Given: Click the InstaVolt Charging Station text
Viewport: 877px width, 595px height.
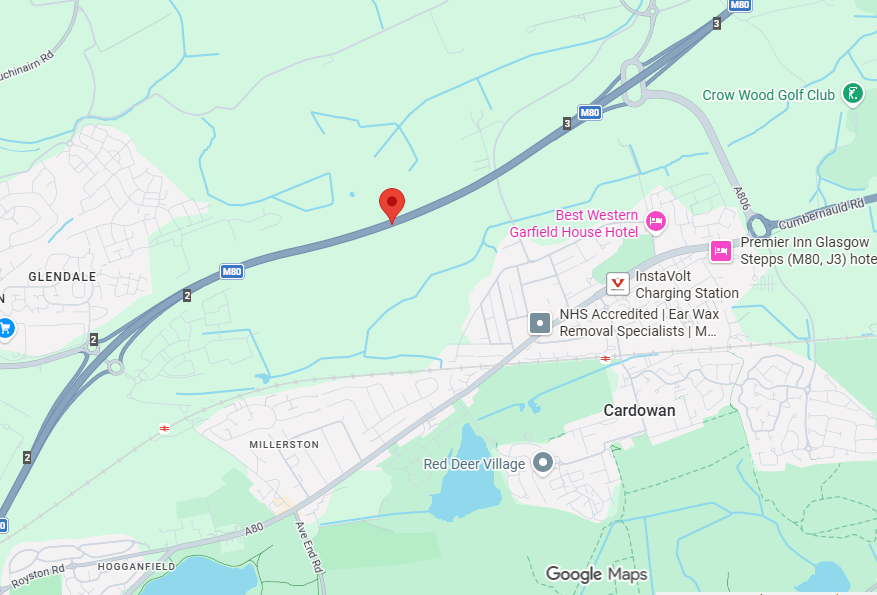Looking at the screenshot, I should coord(687,285).
